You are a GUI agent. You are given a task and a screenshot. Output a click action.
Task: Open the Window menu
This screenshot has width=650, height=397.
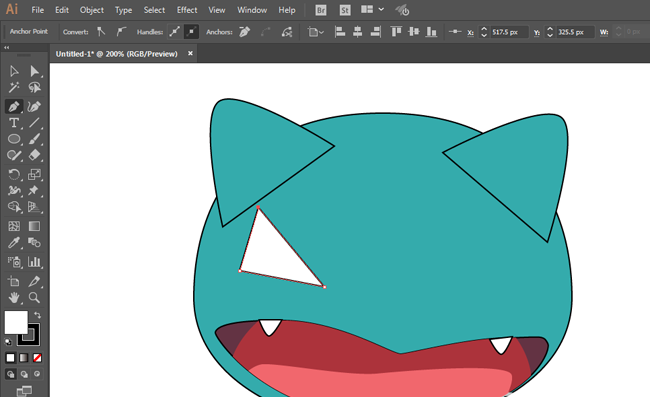click(252, 10)
